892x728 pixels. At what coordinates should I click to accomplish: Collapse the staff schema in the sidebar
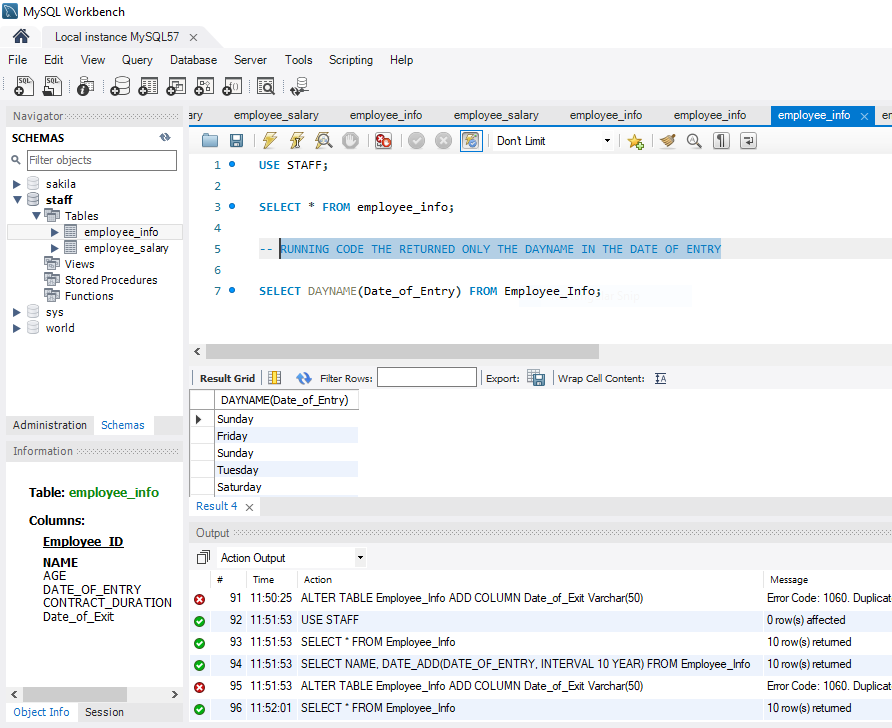17,199
